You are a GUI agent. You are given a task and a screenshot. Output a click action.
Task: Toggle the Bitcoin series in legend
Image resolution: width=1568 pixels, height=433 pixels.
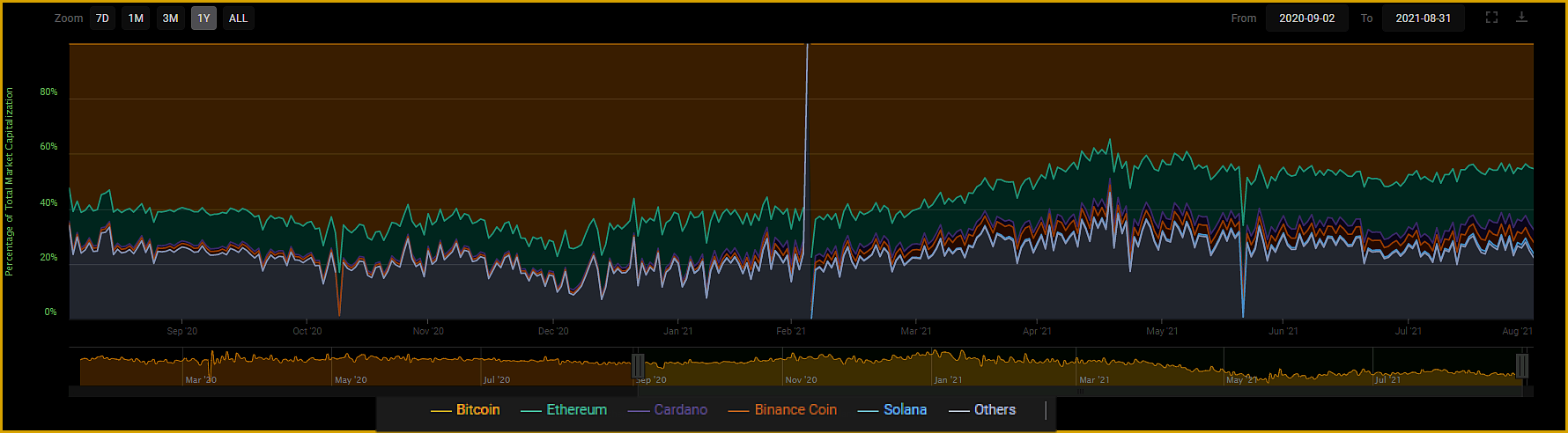pyautogui.click(x=477, y=410)
